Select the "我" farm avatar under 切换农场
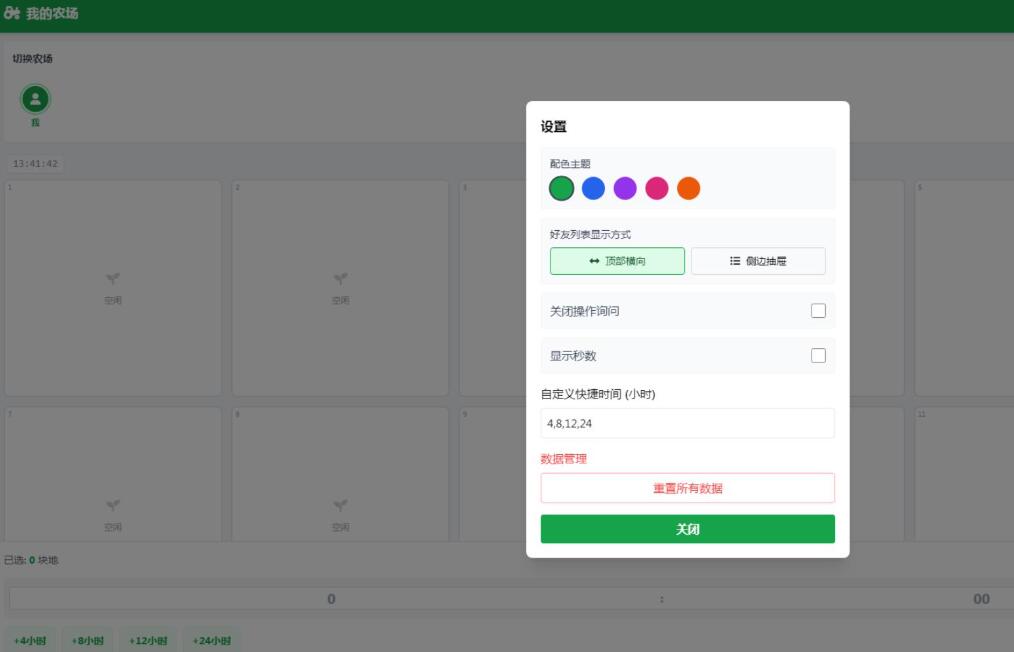Screen dimensions: 1014x652 [34, 99]
